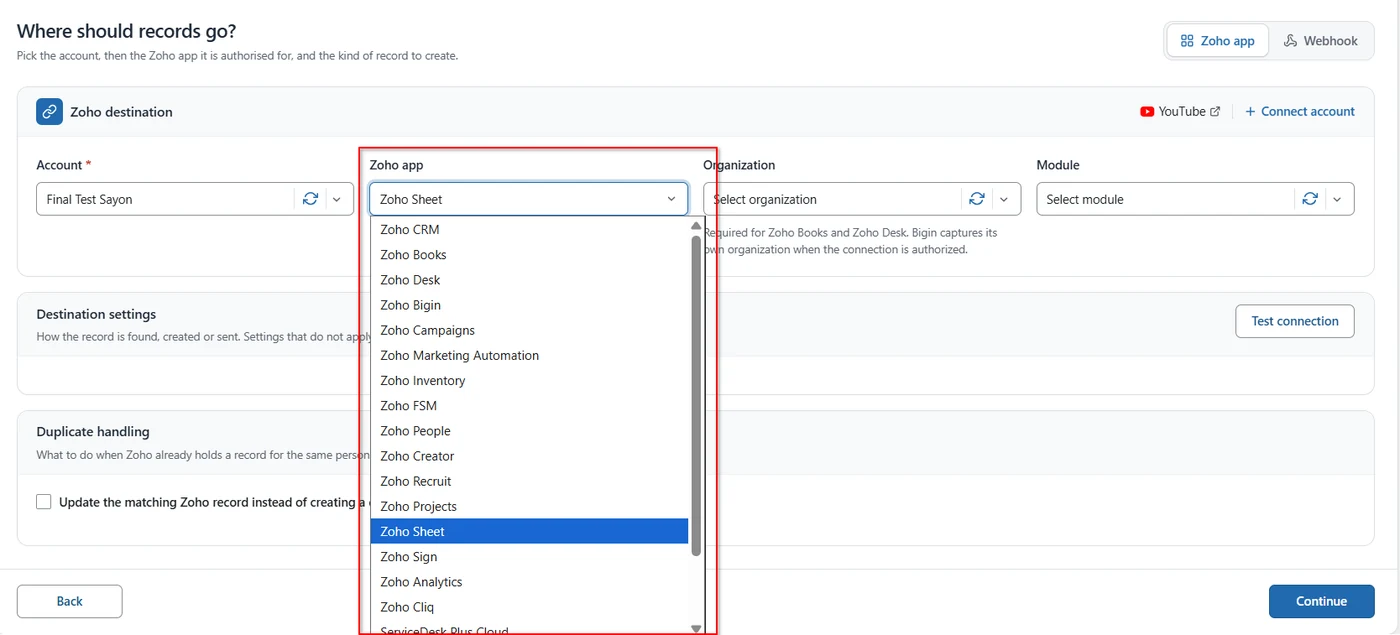1400x635 pixels.
Task: Select highlighted Zoho Sheet option
Action: tap(529, 531)
